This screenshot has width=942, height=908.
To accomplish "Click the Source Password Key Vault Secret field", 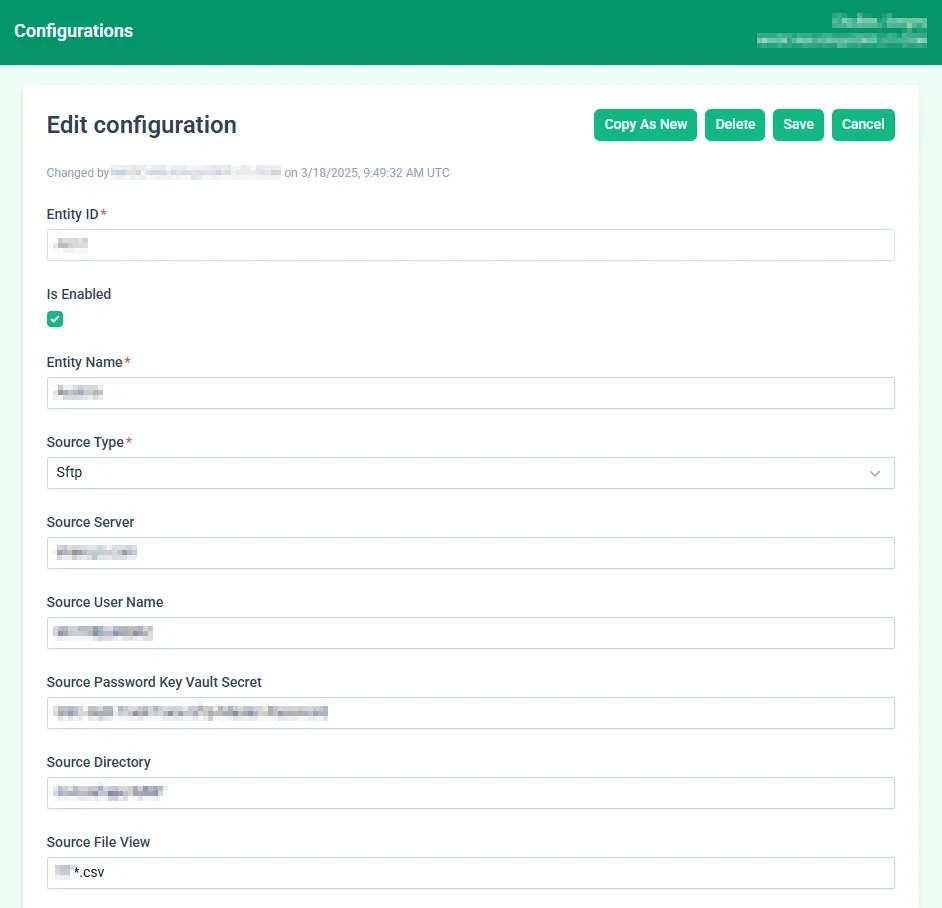I will 470,713.
